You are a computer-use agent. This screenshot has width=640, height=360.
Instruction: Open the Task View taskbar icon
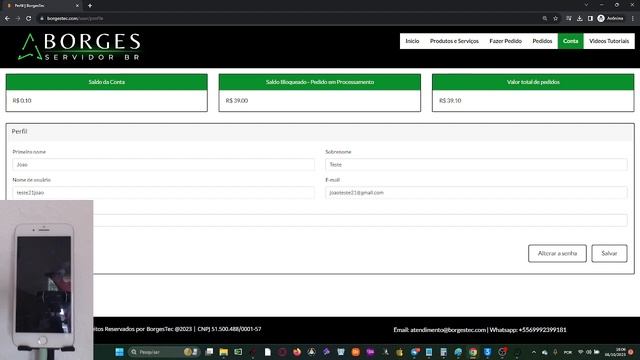pyautogui.click(x=209, y=352)
